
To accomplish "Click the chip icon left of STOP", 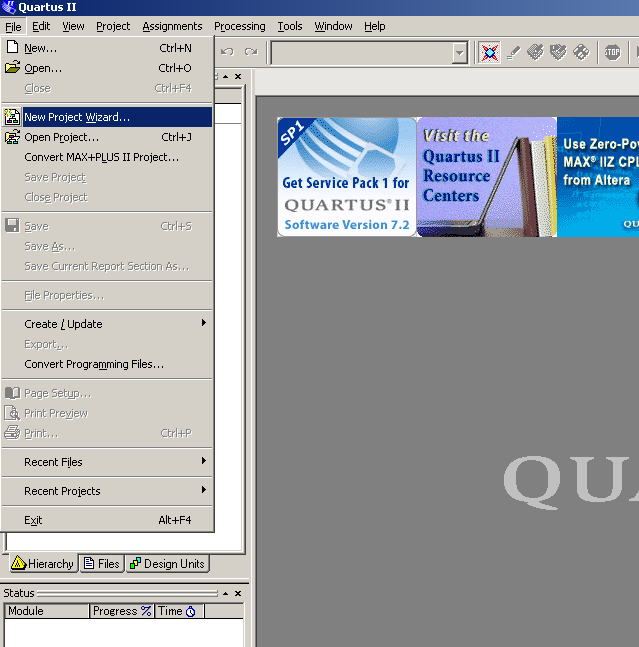I will (x=582, y=52).
